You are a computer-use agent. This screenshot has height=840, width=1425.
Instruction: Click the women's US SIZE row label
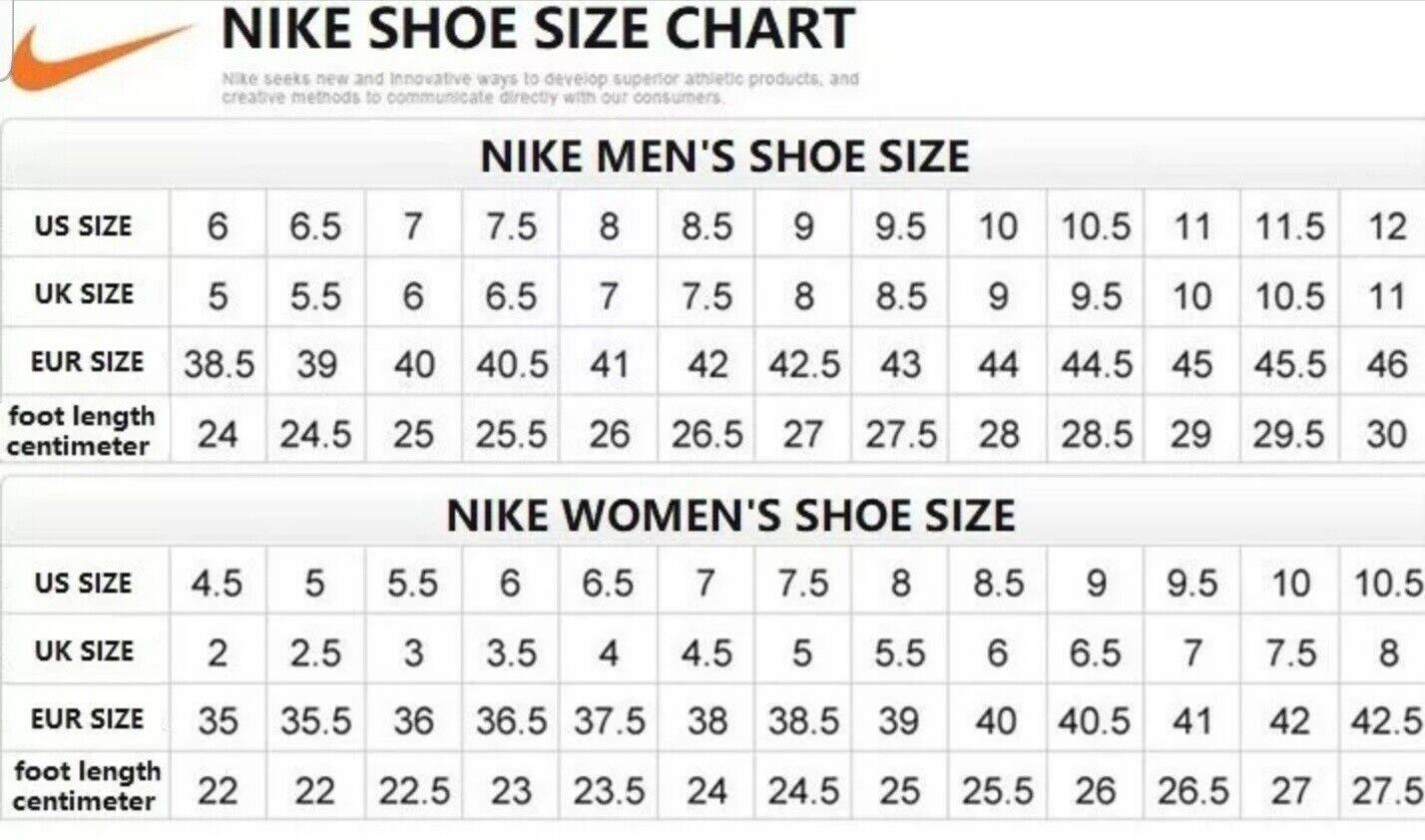(x=84, y=583)
